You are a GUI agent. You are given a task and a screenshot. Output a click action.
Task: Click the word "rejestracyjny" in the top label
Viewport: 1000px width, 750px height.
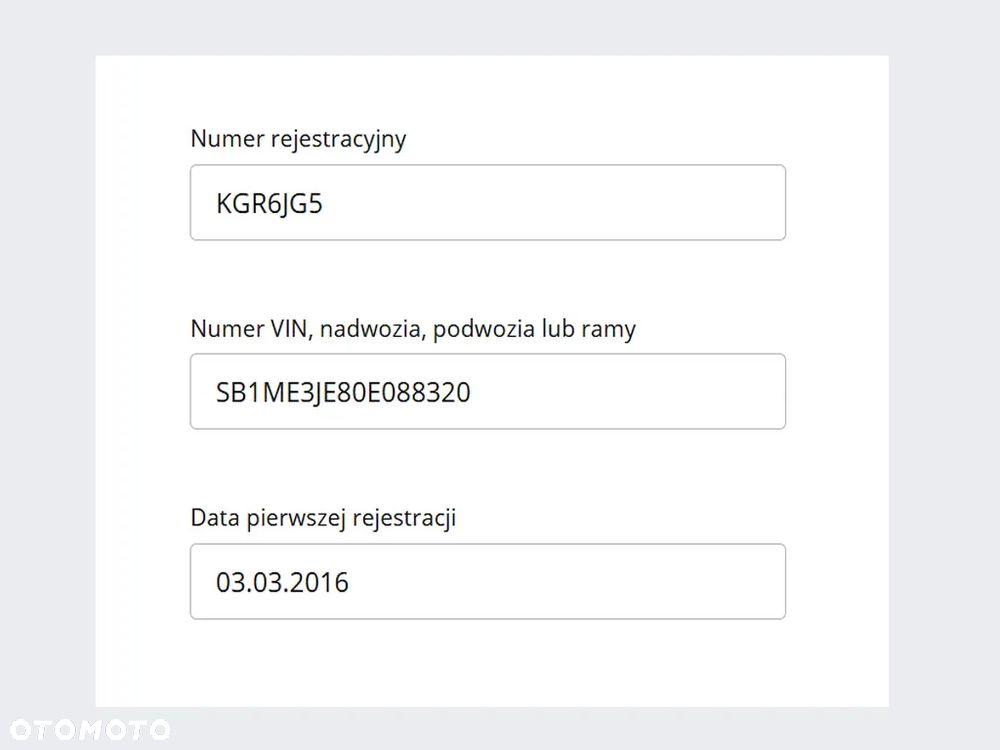pos(338,138)
